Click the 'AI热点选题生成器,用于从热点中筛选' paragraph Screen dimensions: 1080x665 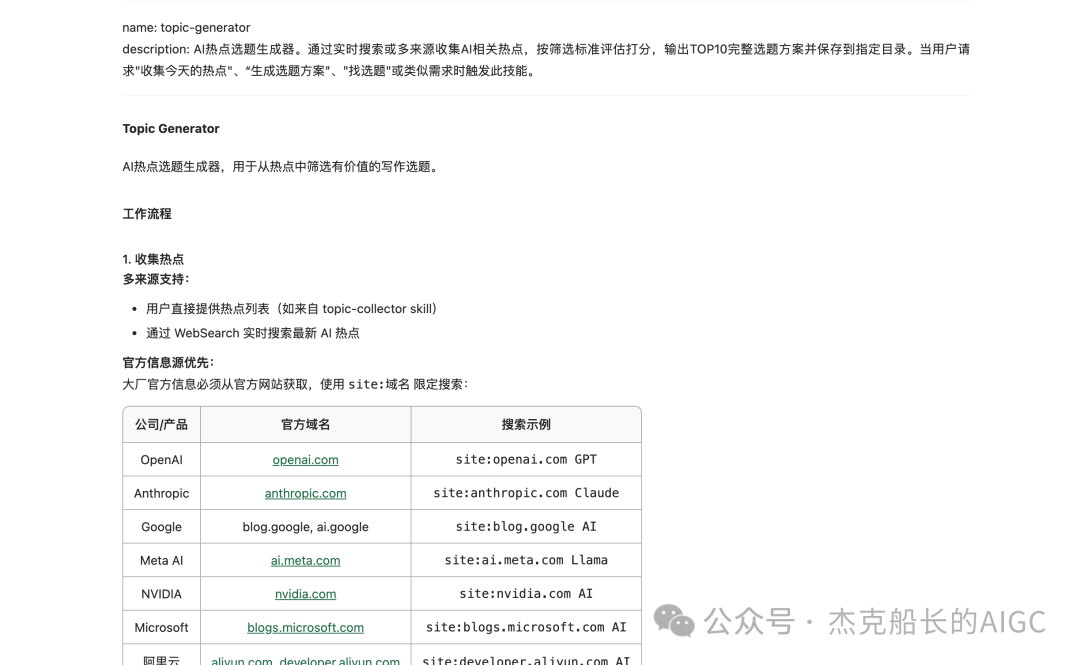coord(281,167)
